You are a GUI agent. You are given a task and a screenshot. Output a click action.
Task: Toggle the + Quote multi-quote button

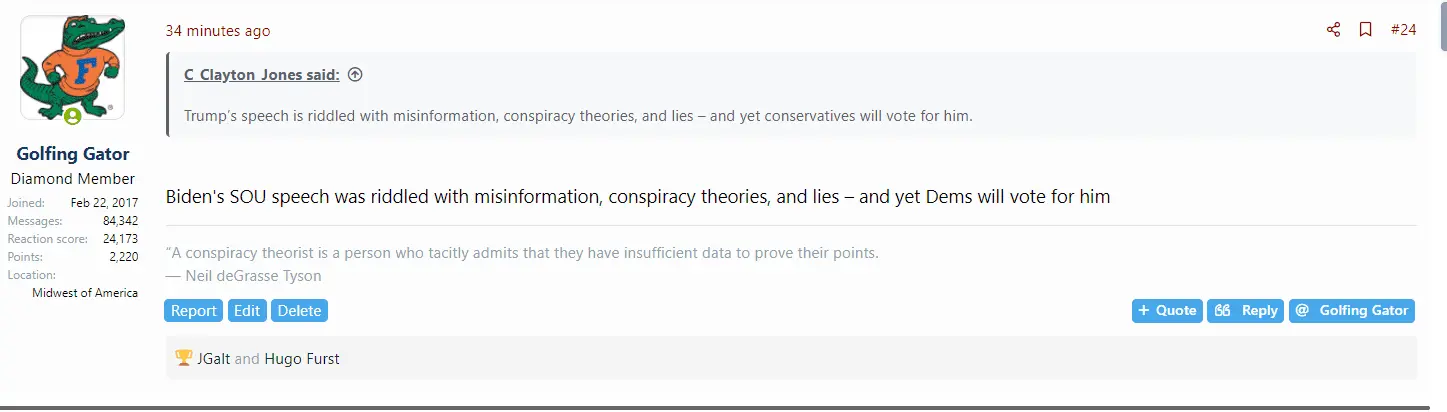1167,311
